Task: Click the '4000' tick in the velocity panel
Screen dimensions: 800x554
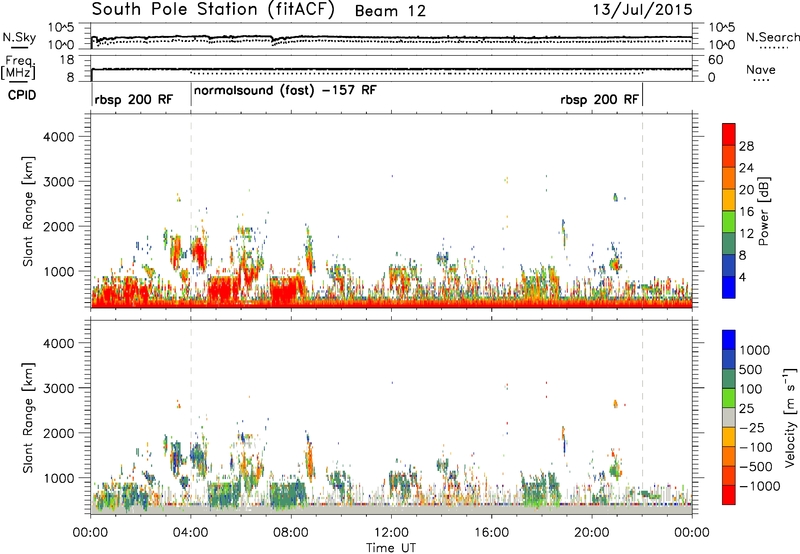Action: [x=58, y=343]
